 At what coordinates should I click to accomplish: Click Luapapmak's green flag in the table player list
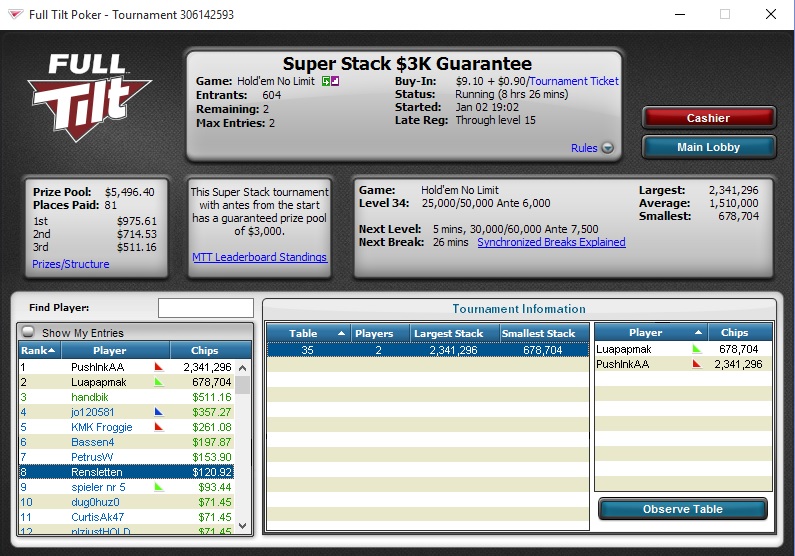coord(697,349)
